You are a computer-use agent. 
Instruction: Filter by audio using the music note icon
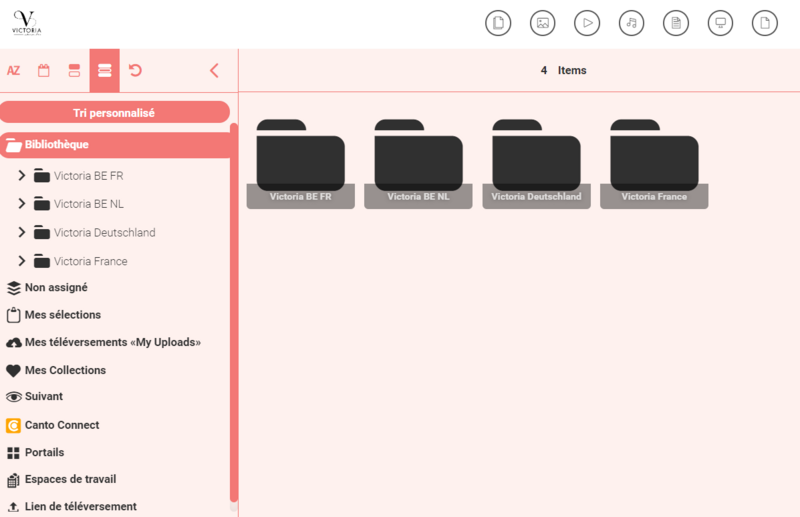(x=631, y=22)
